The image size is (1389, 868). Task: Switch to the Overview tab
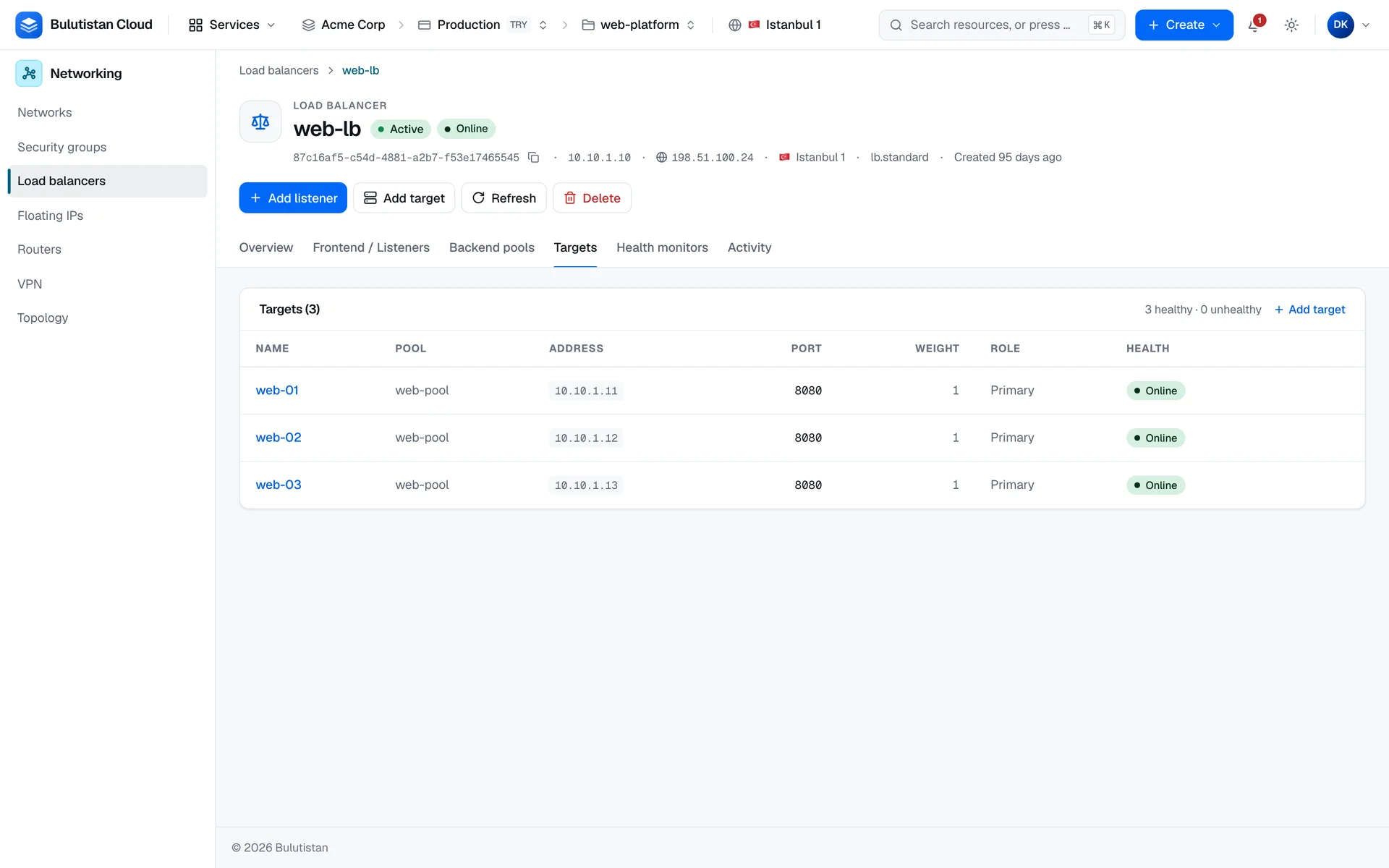click(x=266, y=247)
